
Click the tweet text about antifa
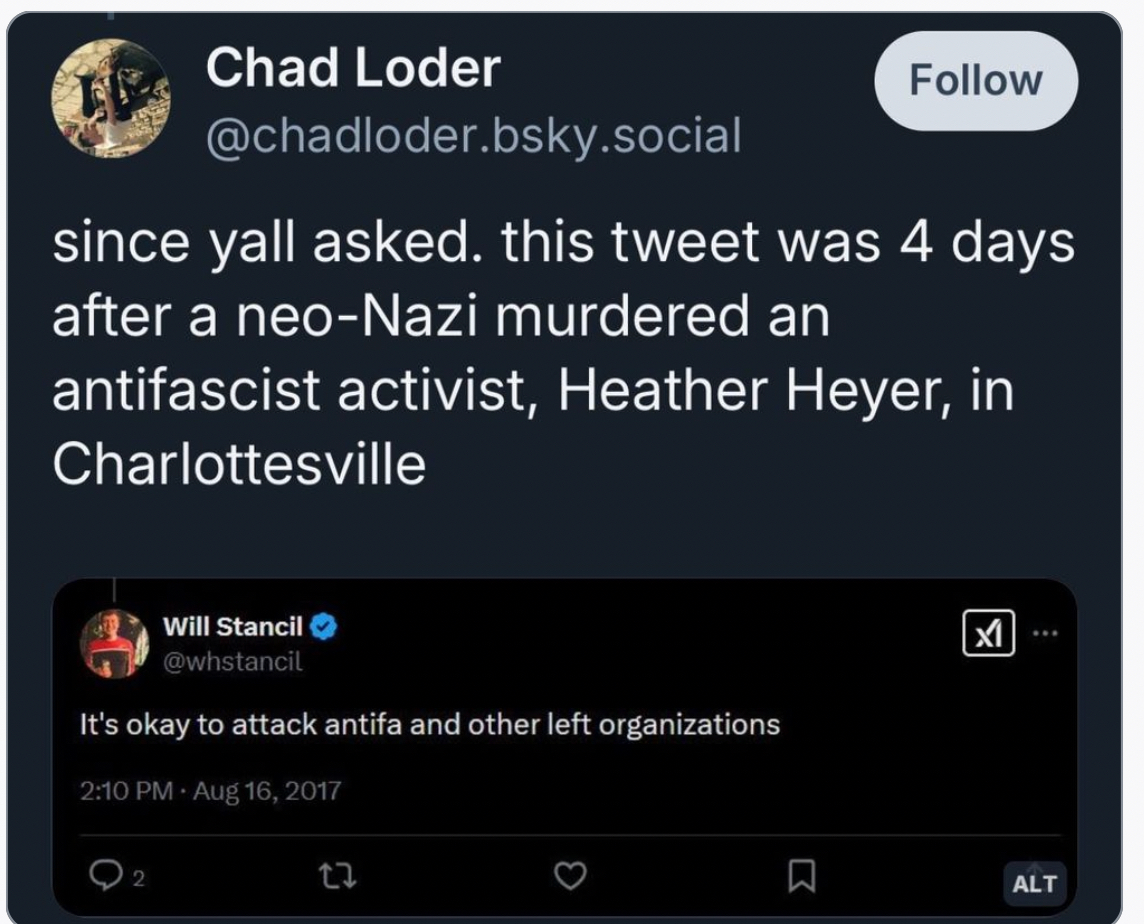point(429,724)
